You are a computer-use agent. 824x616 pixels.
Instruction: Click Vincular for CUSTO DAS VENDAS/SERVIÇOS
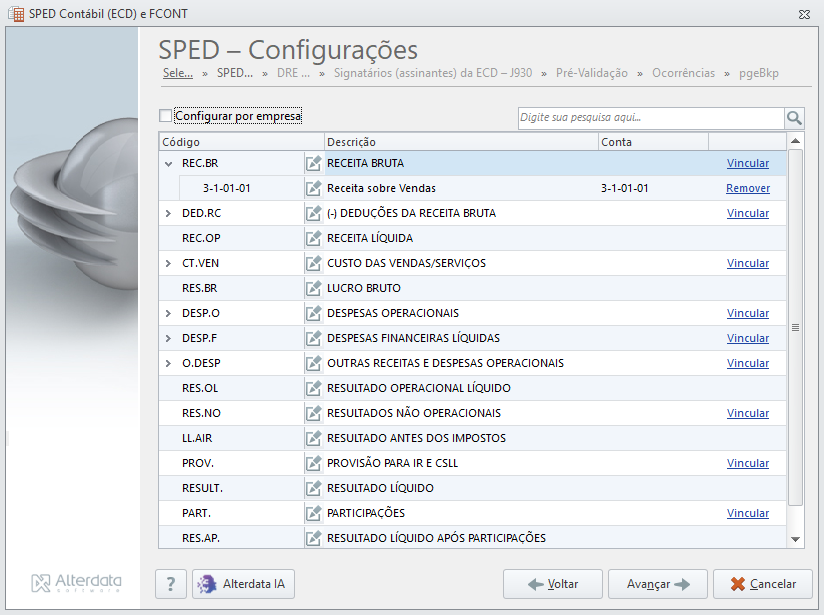click(748, 263)
